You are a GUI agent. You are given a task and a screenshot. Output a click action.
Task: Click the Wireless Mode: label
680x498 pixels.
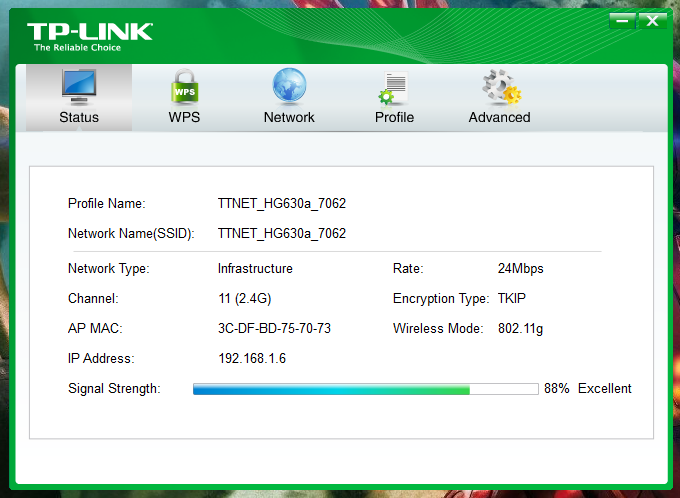point(438,328)
